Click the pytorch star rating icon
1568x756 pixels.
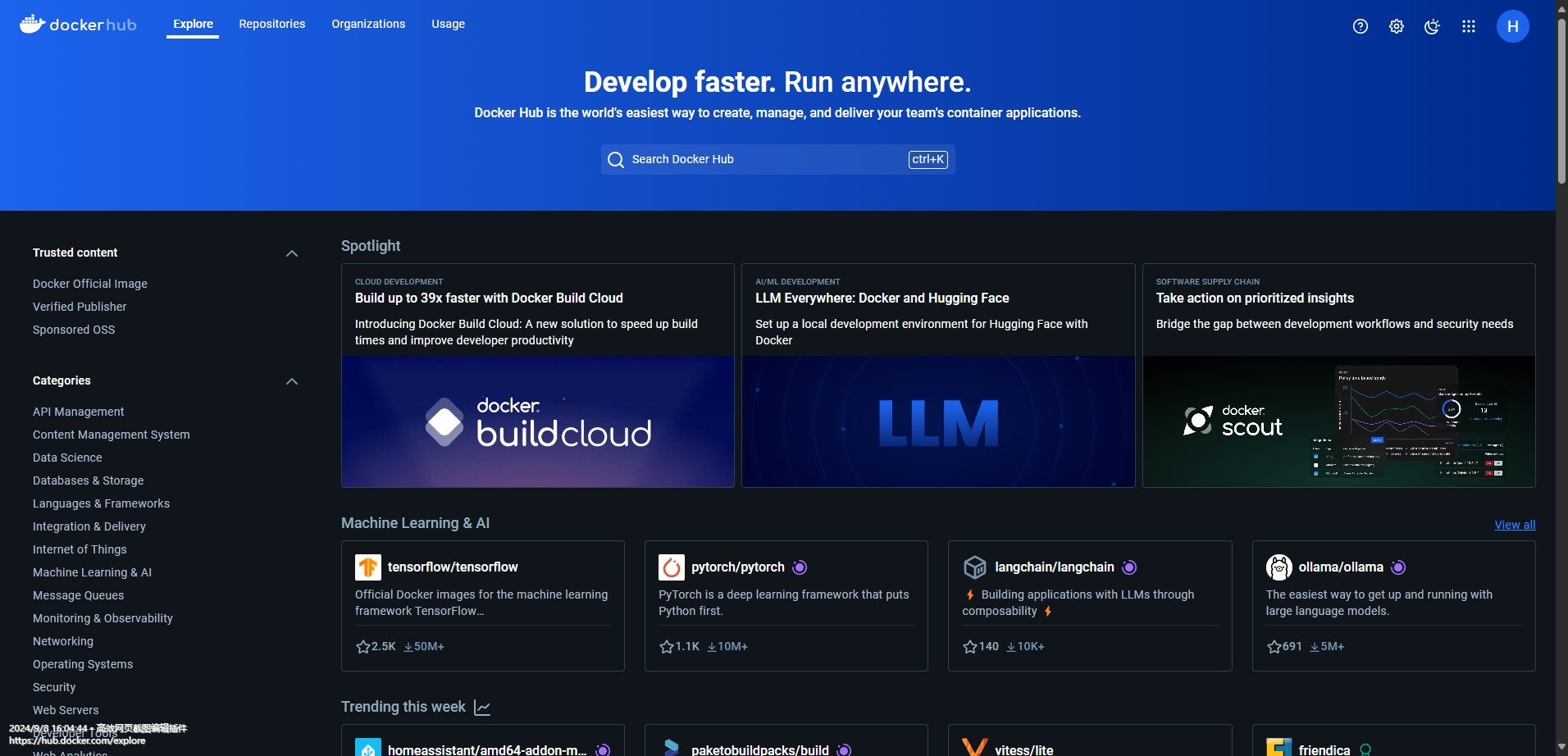667,647
